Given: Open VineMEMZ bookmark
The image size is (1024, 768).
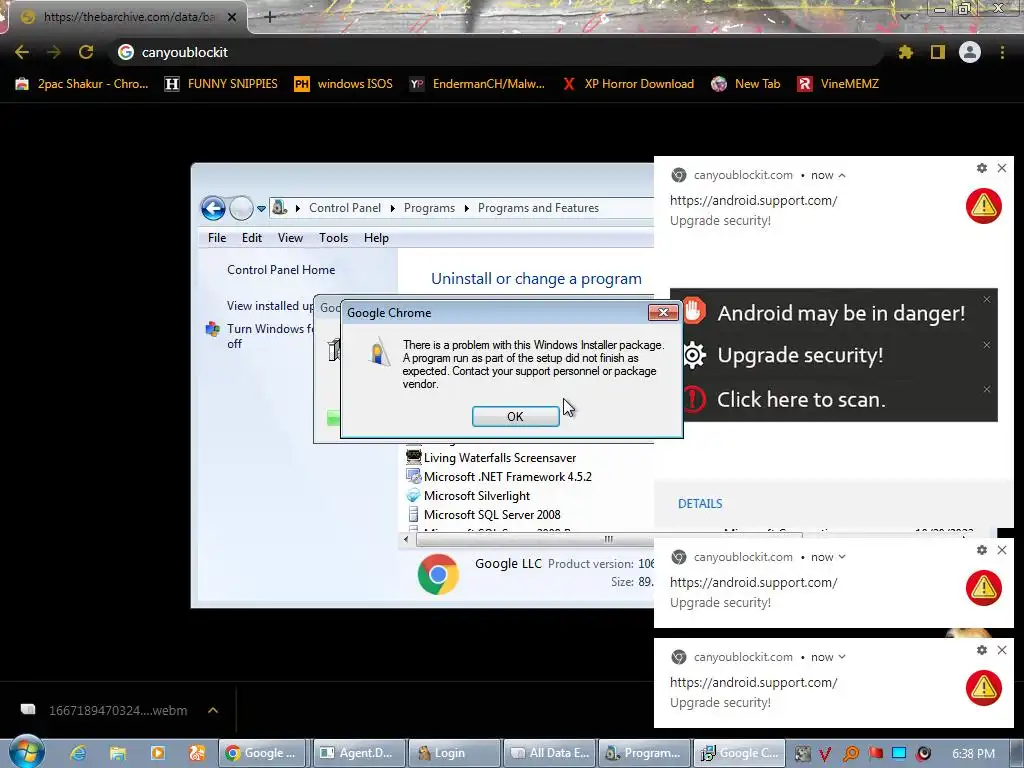Looking at the screenshot, I should pos(839,84).
